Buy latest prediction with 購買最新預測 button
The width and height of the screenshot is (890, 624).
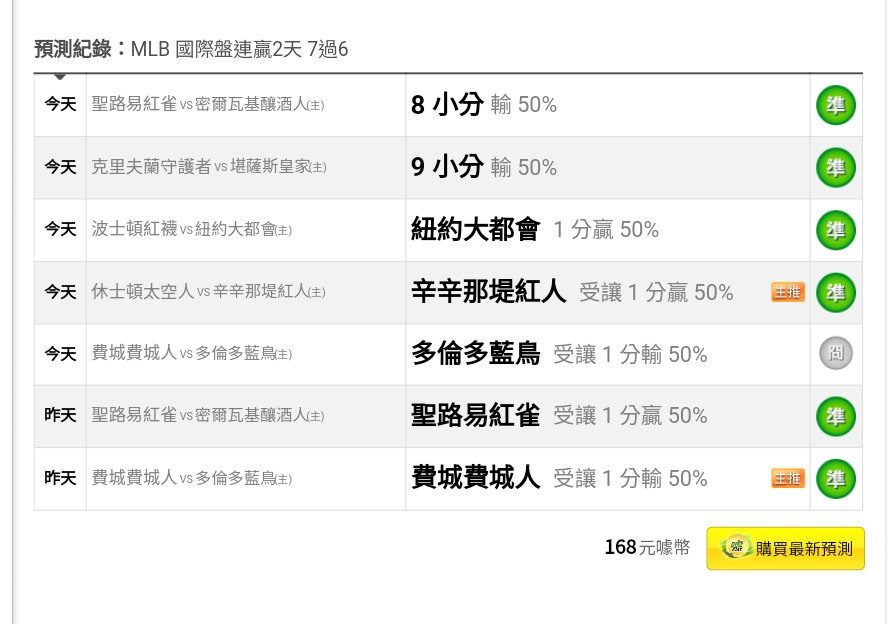(786, 548)
